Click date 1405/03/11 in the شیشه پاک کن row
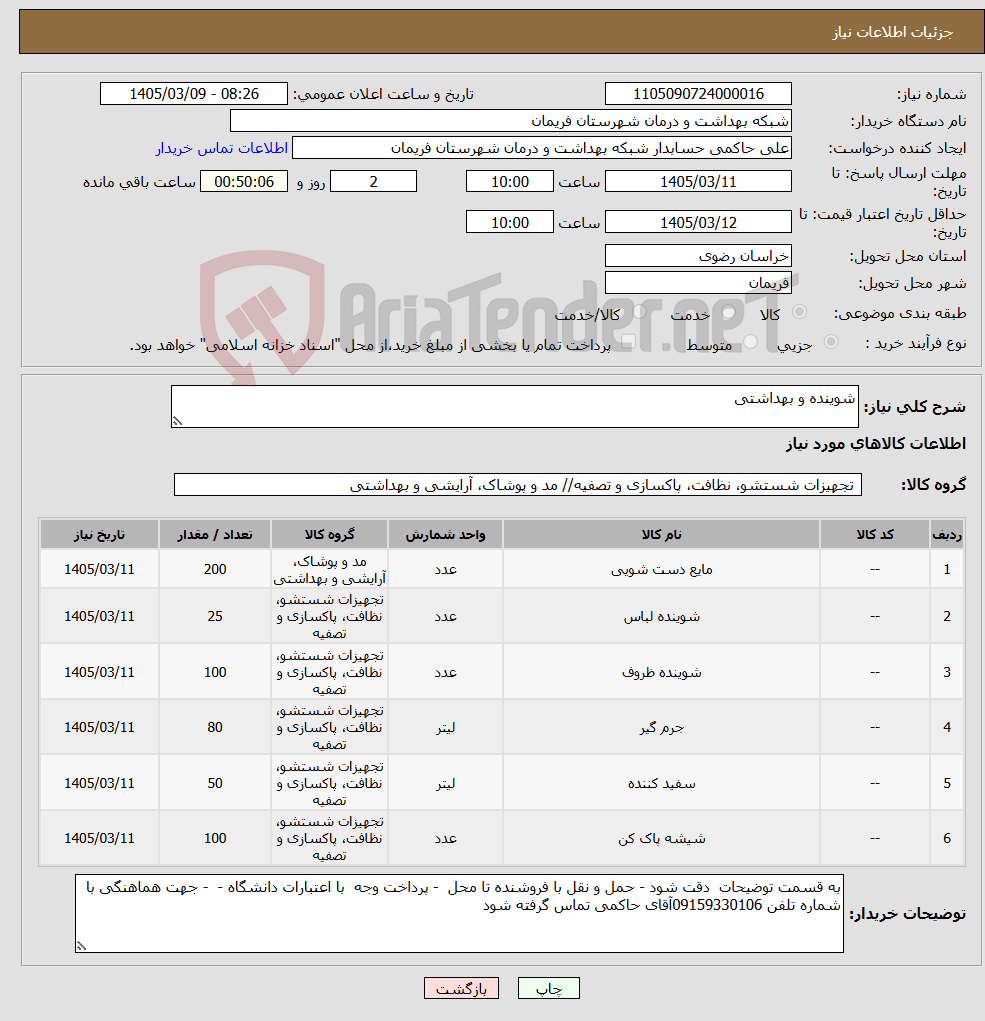The width and height of the screenshot is (985, 1021). [x=99, y=839]
